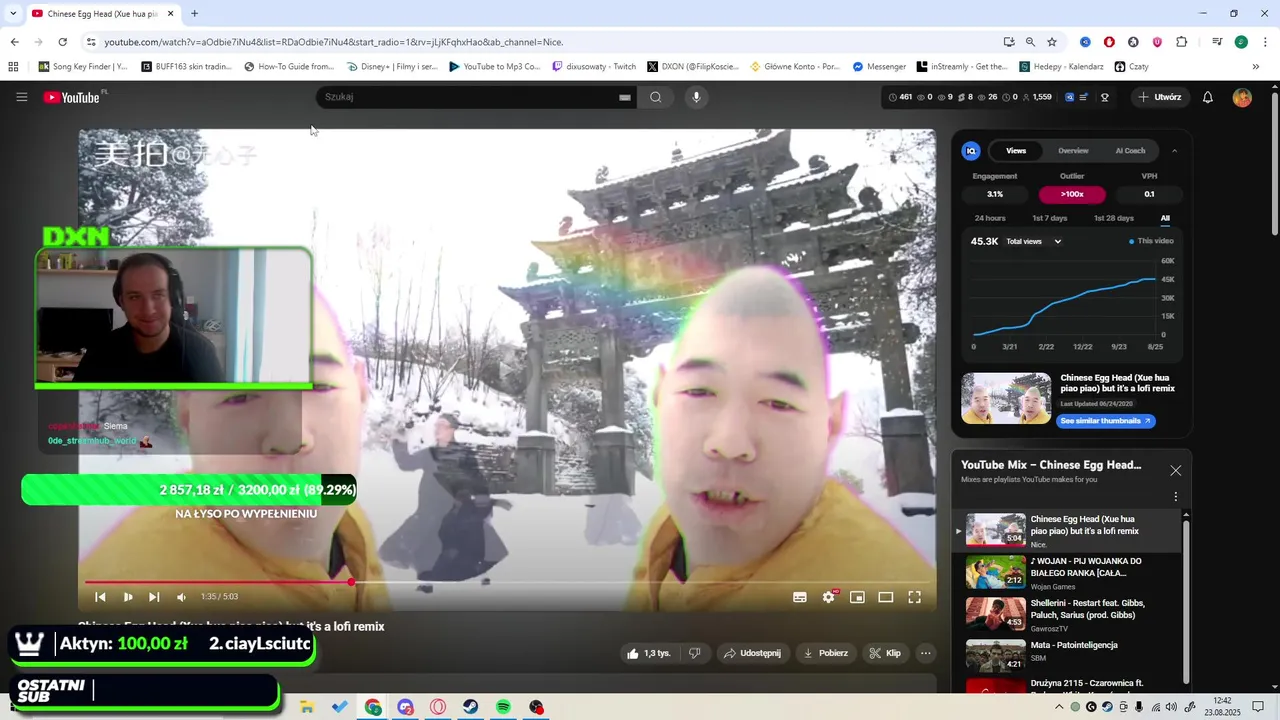Start voice search with microphone
The image size is (1280, 720).
696,97
